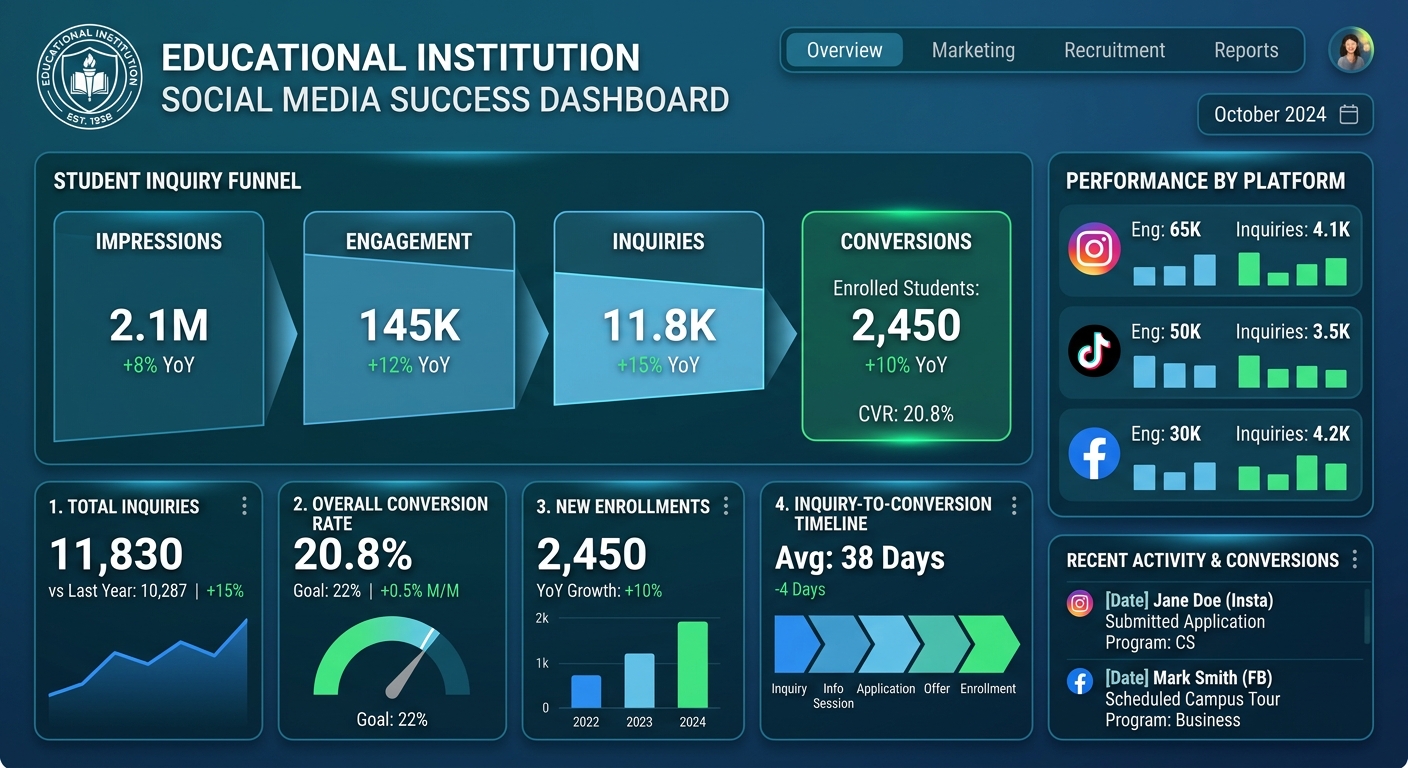Click the institution crest logo
This screenshot has width=1408, height=768.
[89, 77]
